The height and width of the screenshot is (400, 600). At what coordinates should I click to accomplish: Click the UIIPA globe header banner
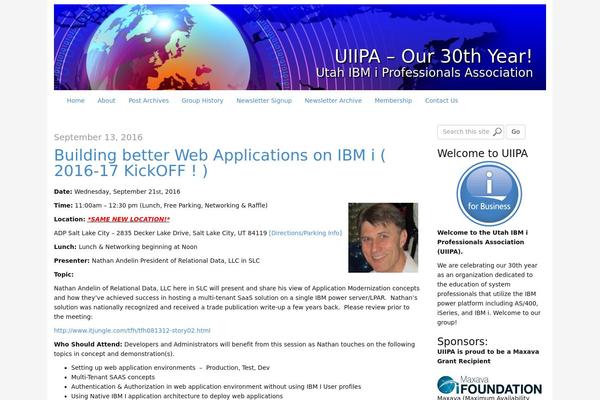click(300, 47)
